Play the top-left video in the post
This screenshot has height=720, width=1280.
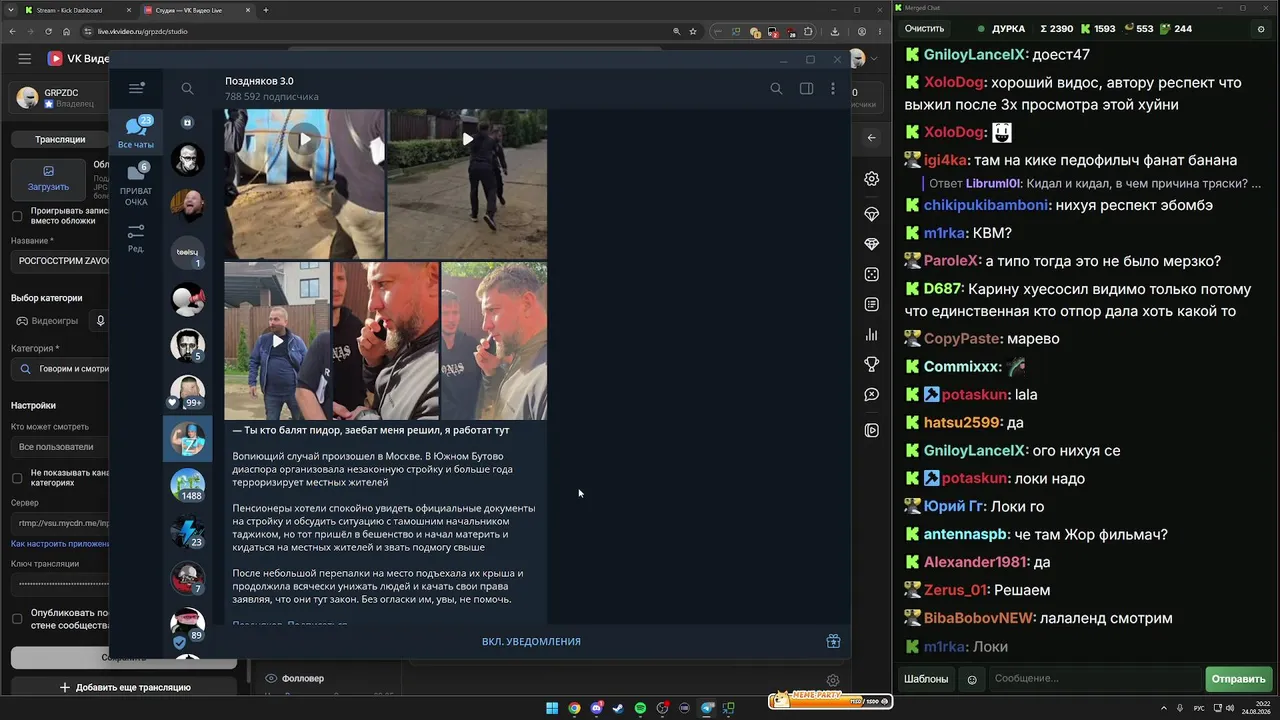pyautogui.click(x=304, y=140)
